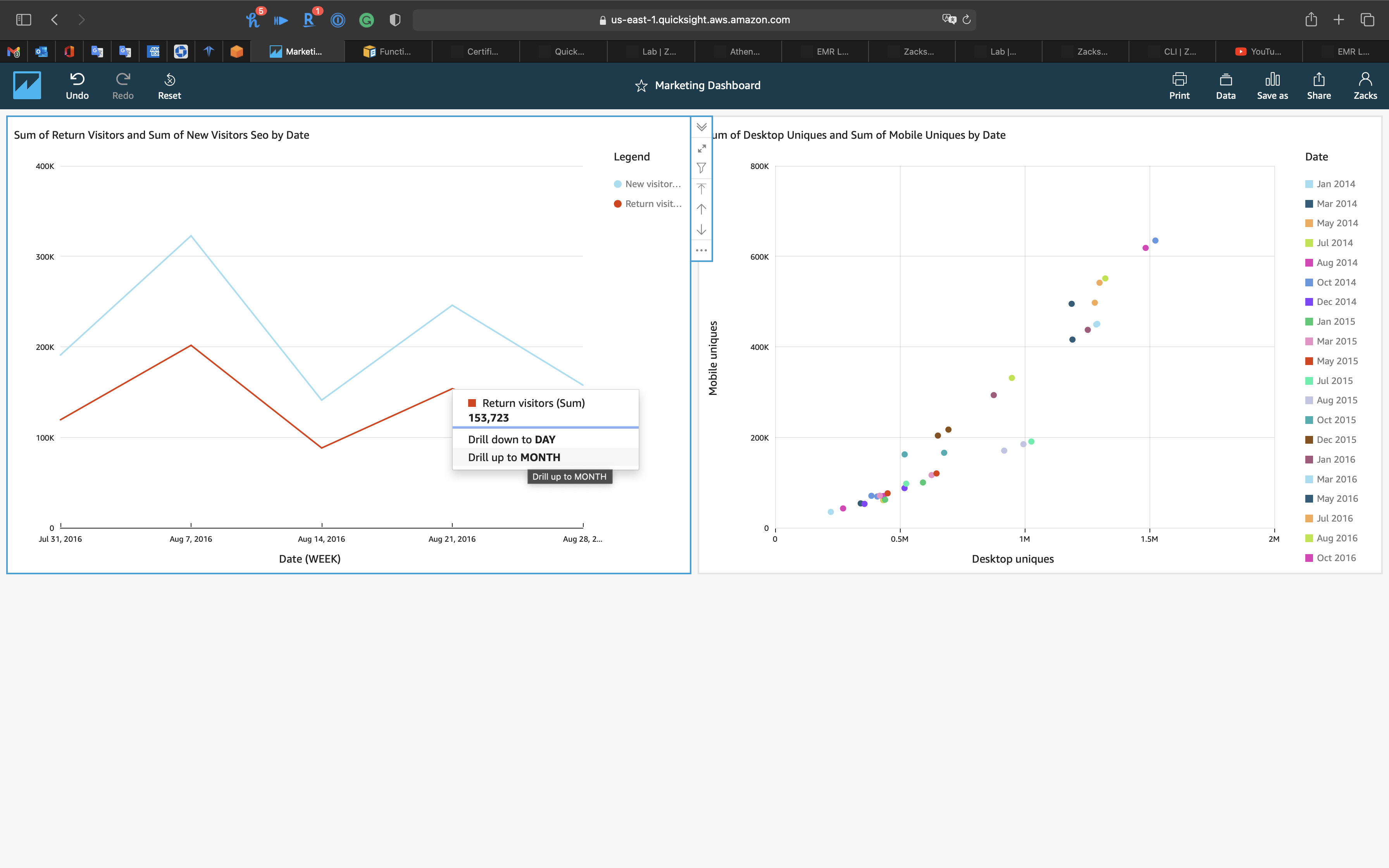1389x868 pixels.
Task: Click the Undo icon in toolbar
Action: tap(77, 79)
